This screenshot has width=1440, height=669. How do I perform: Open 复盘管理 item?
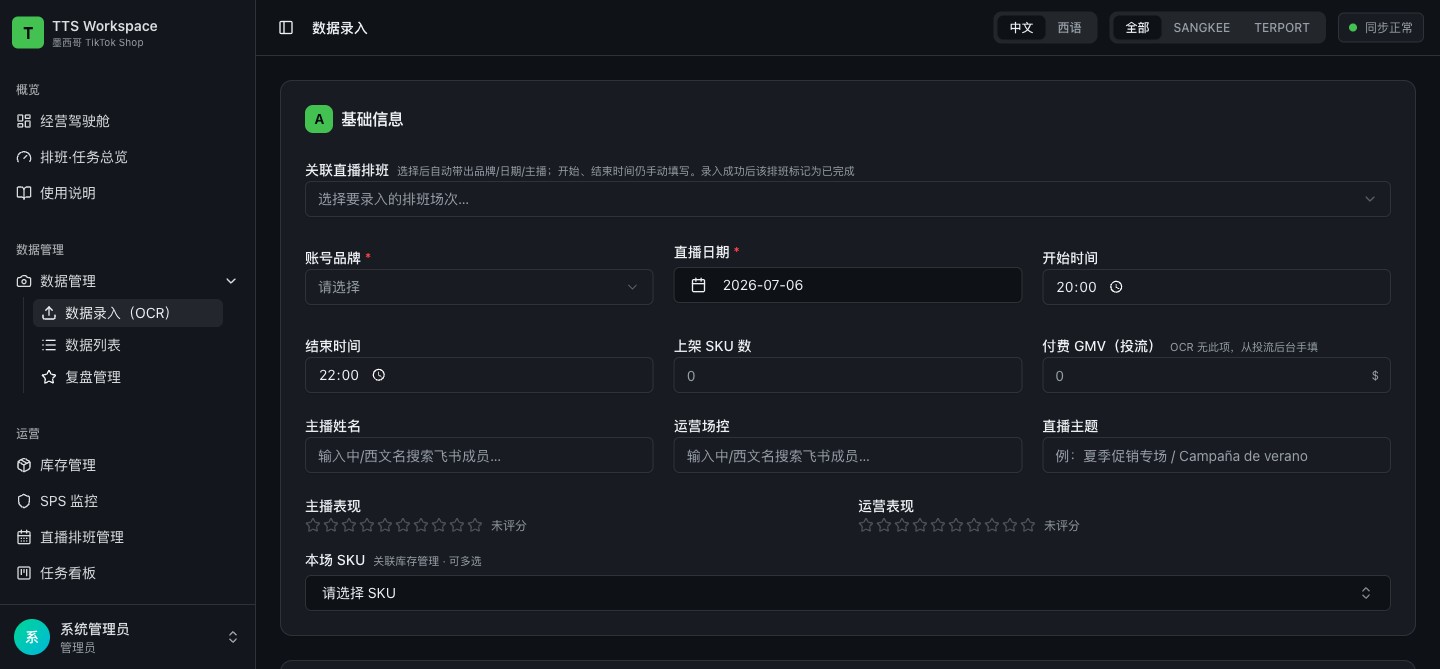click(128, 377)
